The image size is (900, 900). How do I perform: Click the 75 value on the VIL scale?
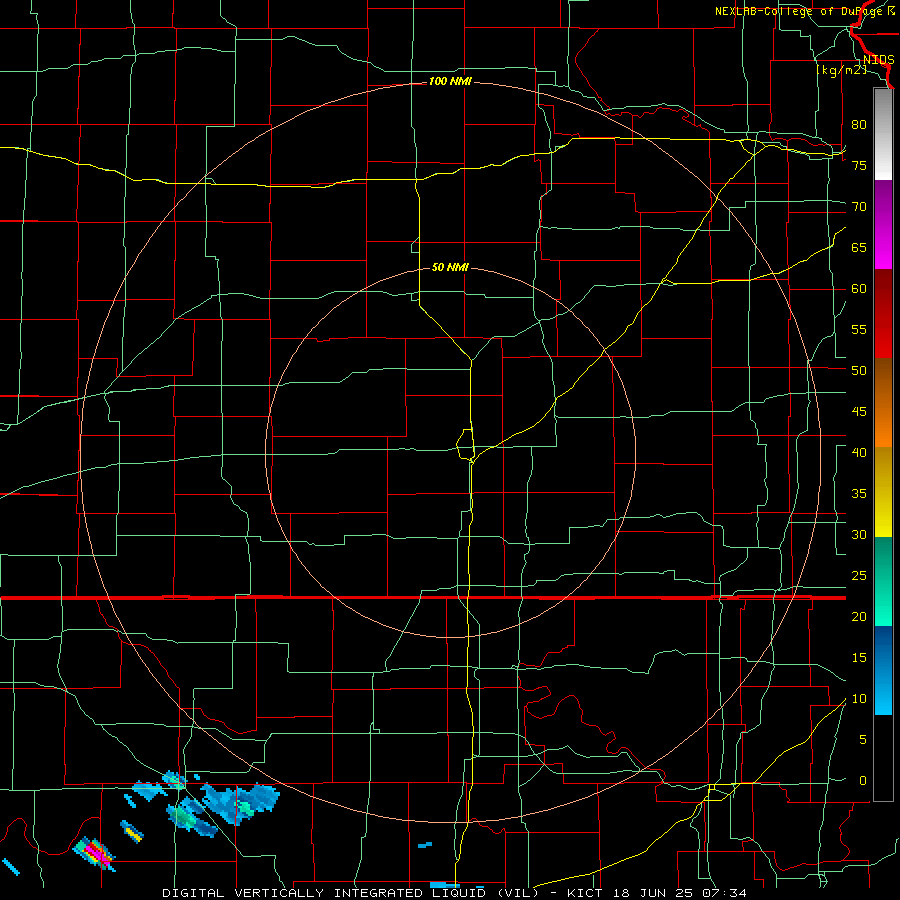tap(859, 165)
